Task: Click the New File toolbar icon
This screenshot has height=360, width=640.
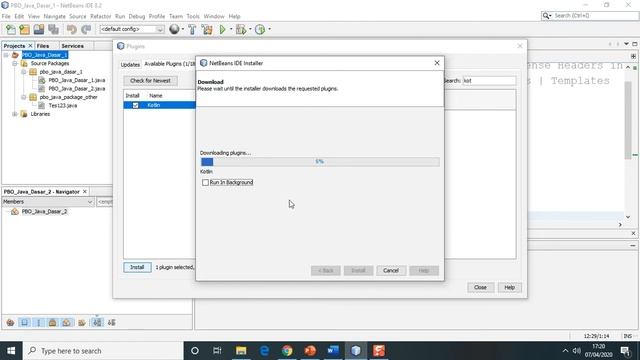Action: pyautogui.click(x=11, y=29)
